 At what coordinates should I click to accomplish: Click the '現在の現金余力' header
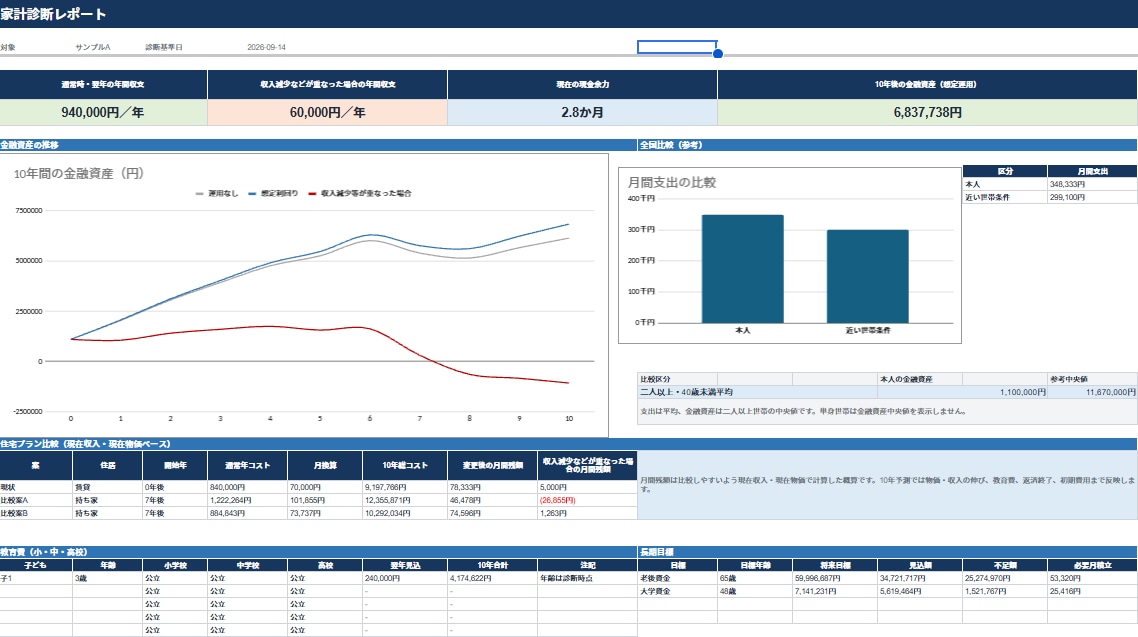point(582,84)
